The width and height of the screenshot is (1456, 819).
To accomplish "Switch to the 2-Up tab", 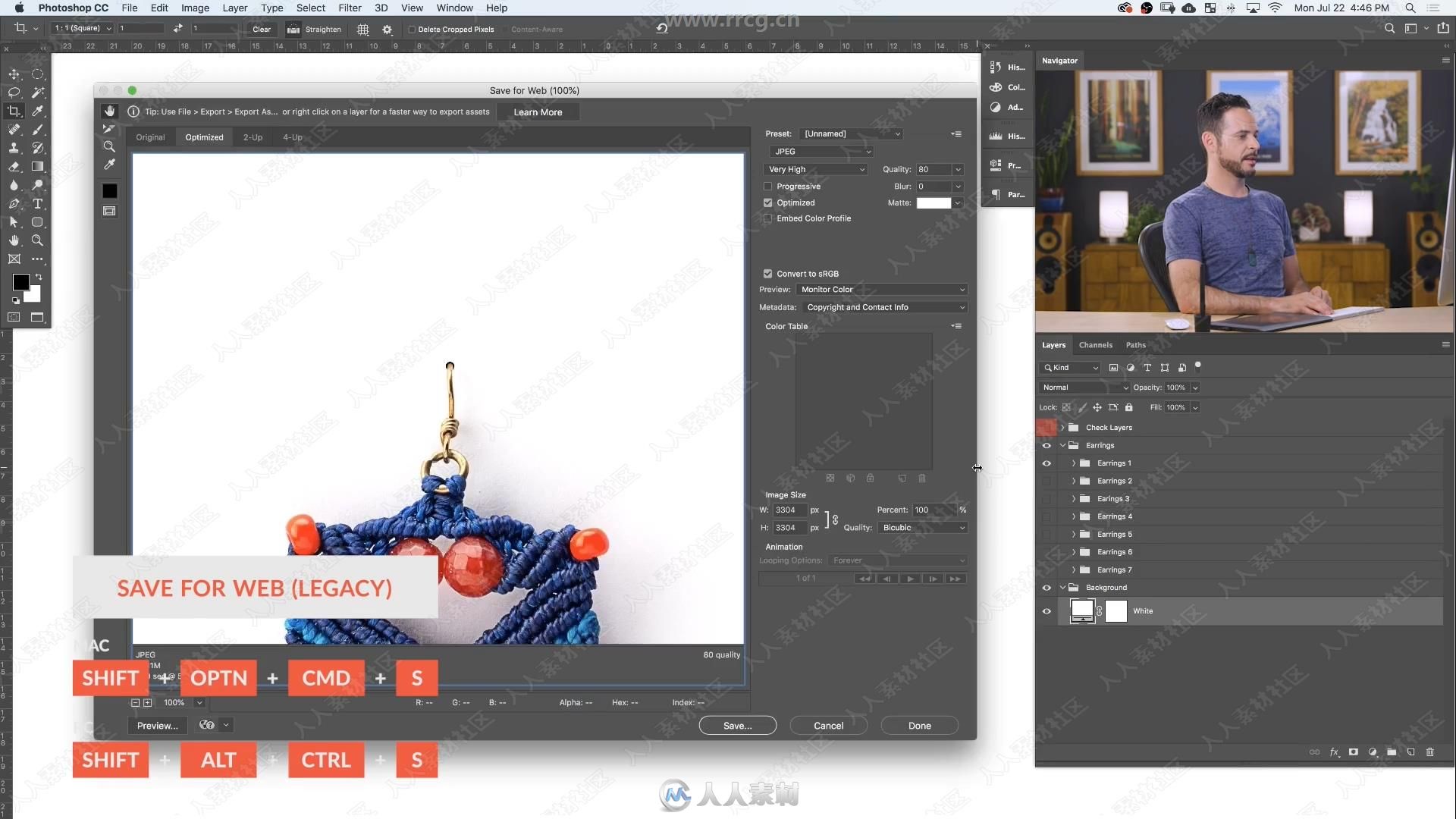I will [x=252, y=137].
